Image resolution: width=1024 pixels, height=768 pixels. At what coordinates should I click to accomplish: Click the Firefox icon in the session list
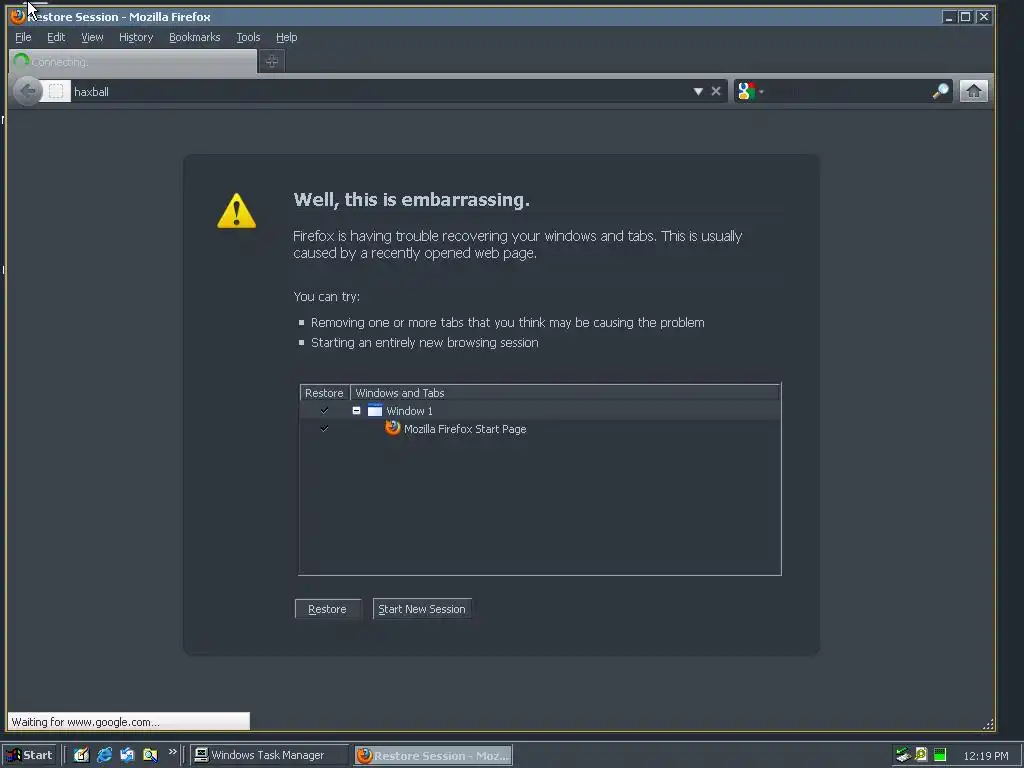(x=392, y=428)
